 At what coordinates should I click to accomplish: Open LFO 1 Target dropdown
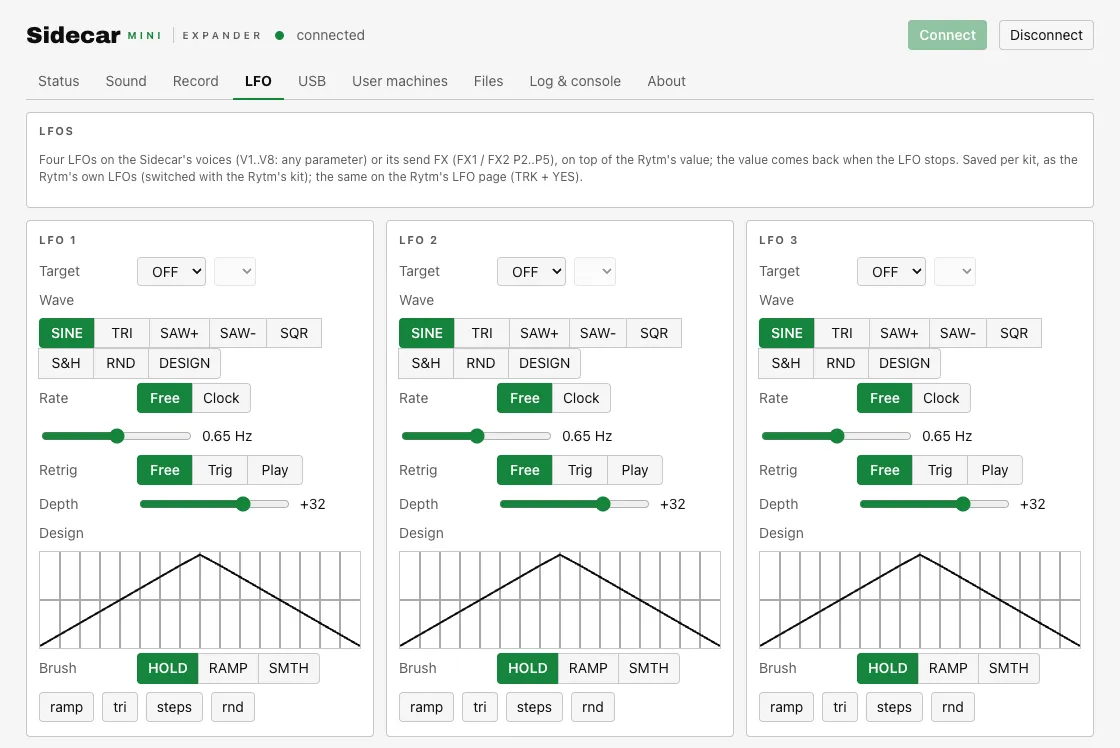click(171, 271)
